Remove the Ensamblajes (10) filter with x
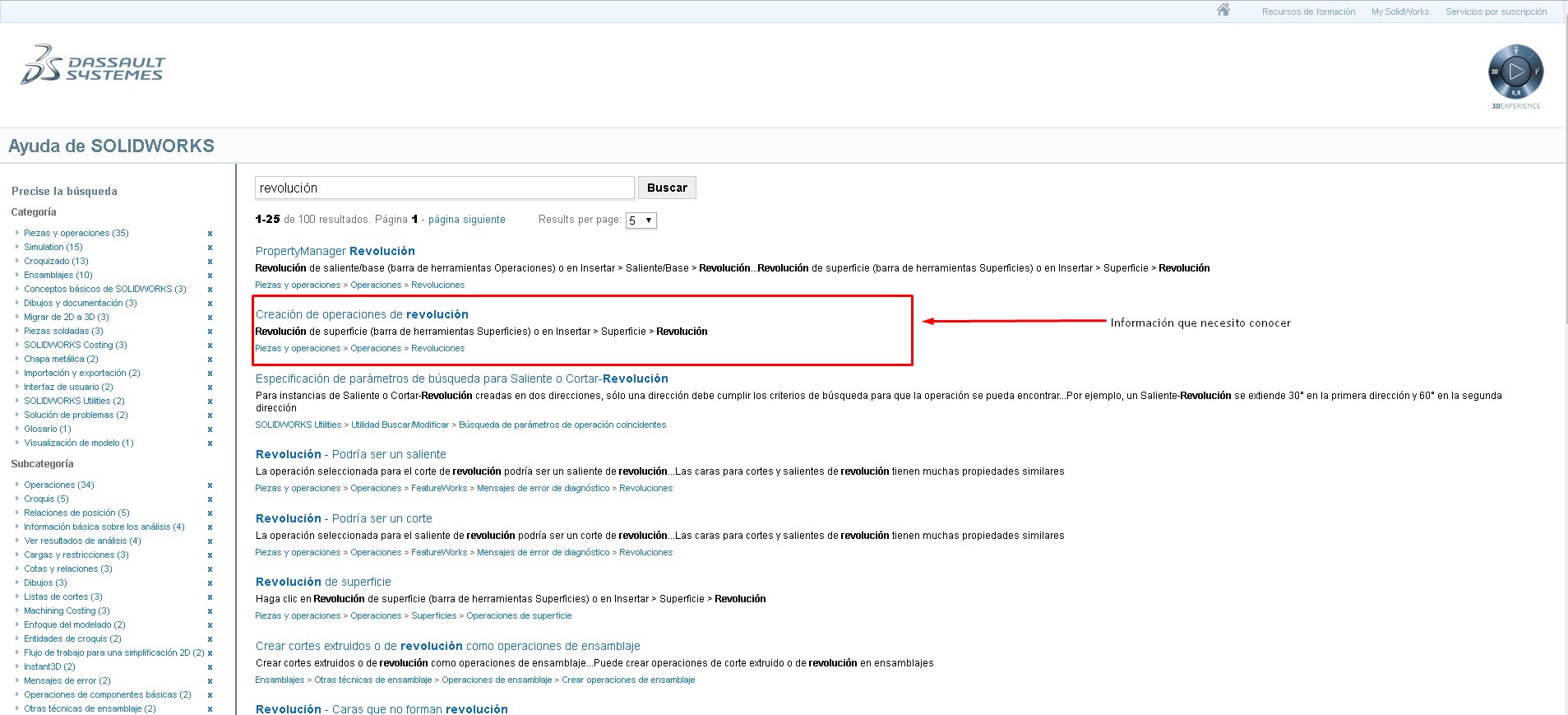 [x=210, y=276]
